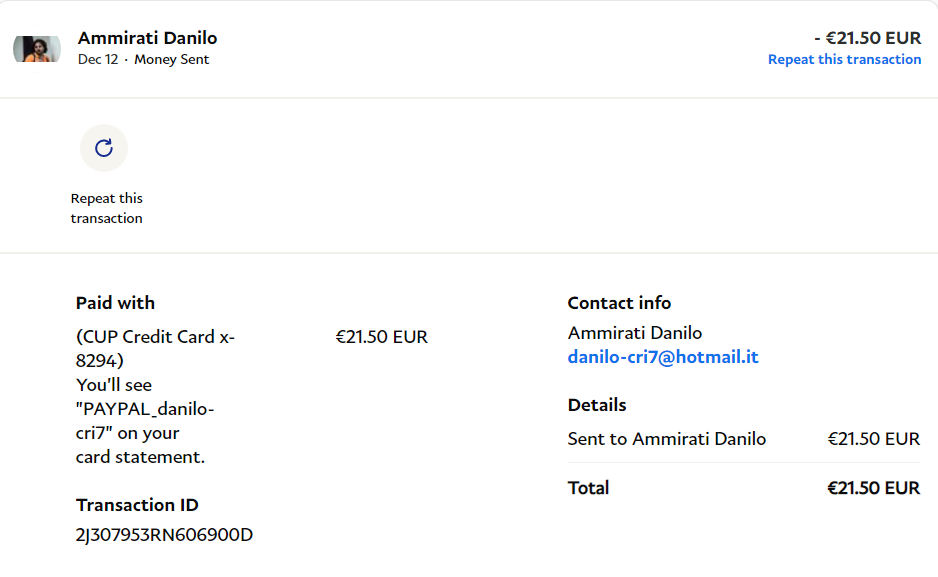Click the "Sent to Ammirati Danilo" line
Screen dimensions: 938x577
[666, 439]
